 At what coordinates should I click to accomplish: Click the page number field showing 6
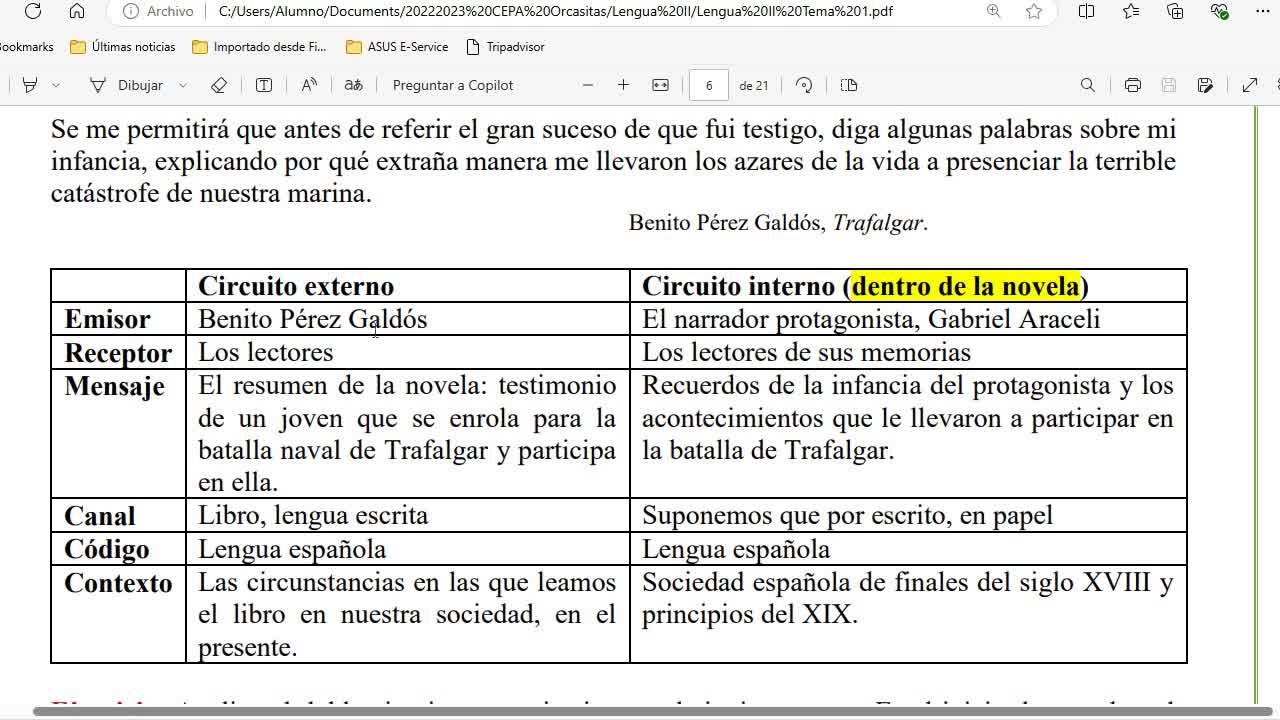[709, 85]
